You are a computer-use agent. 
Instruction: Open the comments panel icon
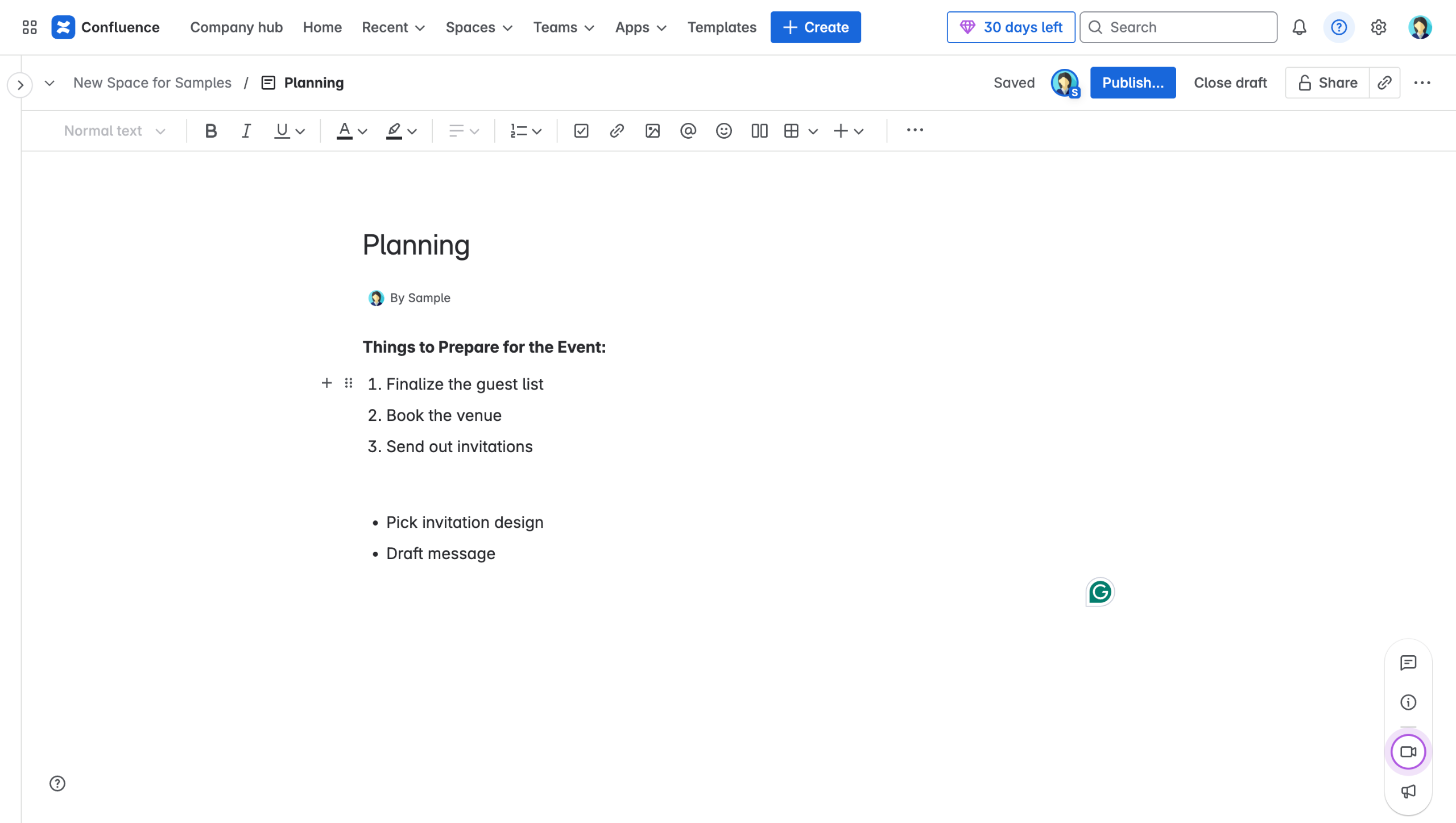point(1408,663)
